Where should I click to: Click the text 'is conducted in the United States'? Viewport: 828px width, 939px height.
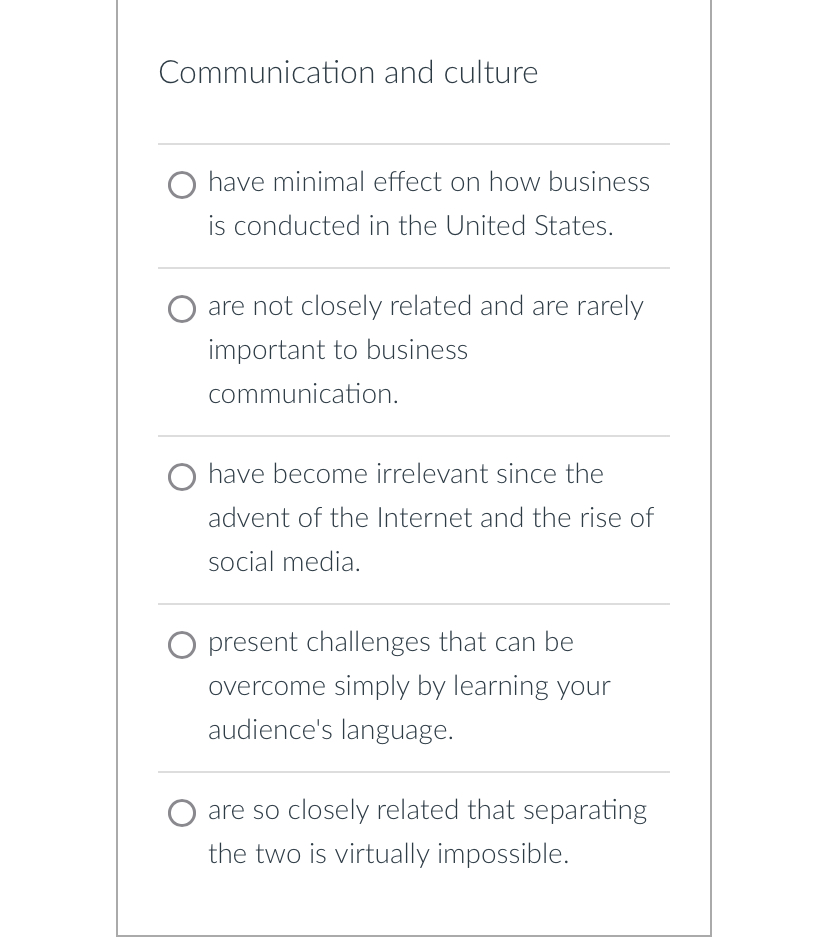409,226
